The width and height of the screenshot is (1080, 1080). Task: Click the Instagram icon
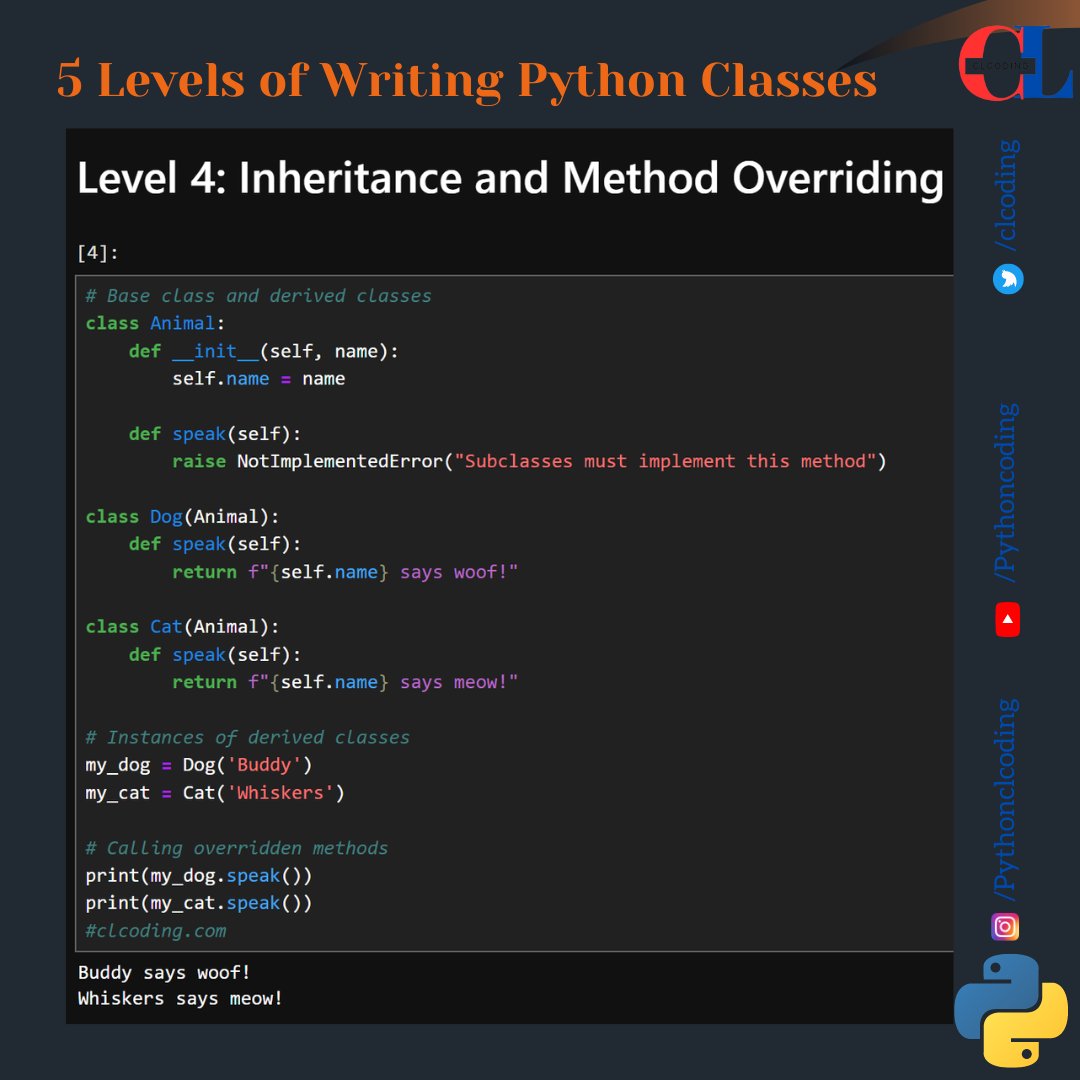1004,927
